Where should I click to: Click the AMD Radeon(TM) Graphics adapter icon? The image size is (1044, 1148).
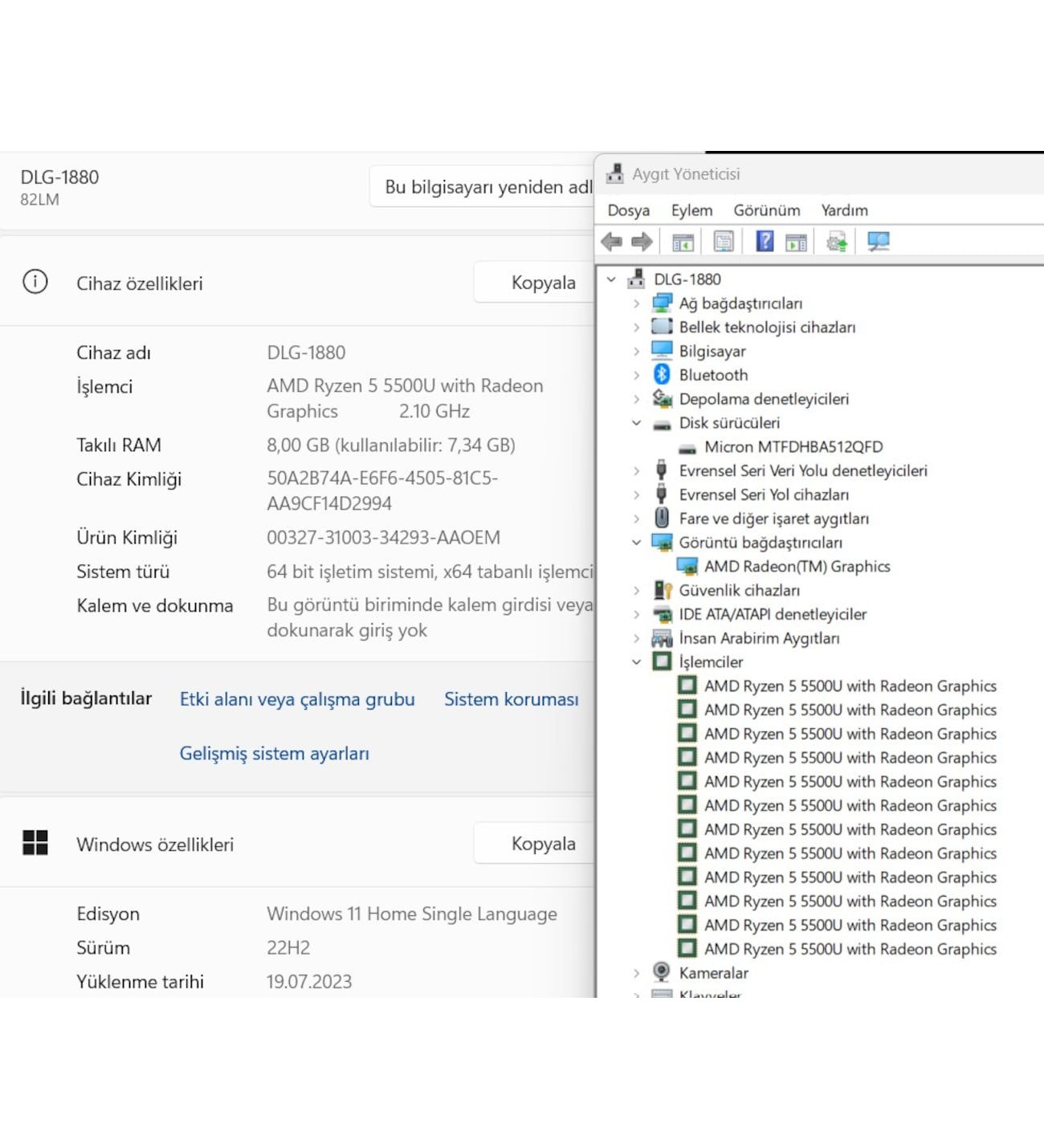[x=687, y=566]
